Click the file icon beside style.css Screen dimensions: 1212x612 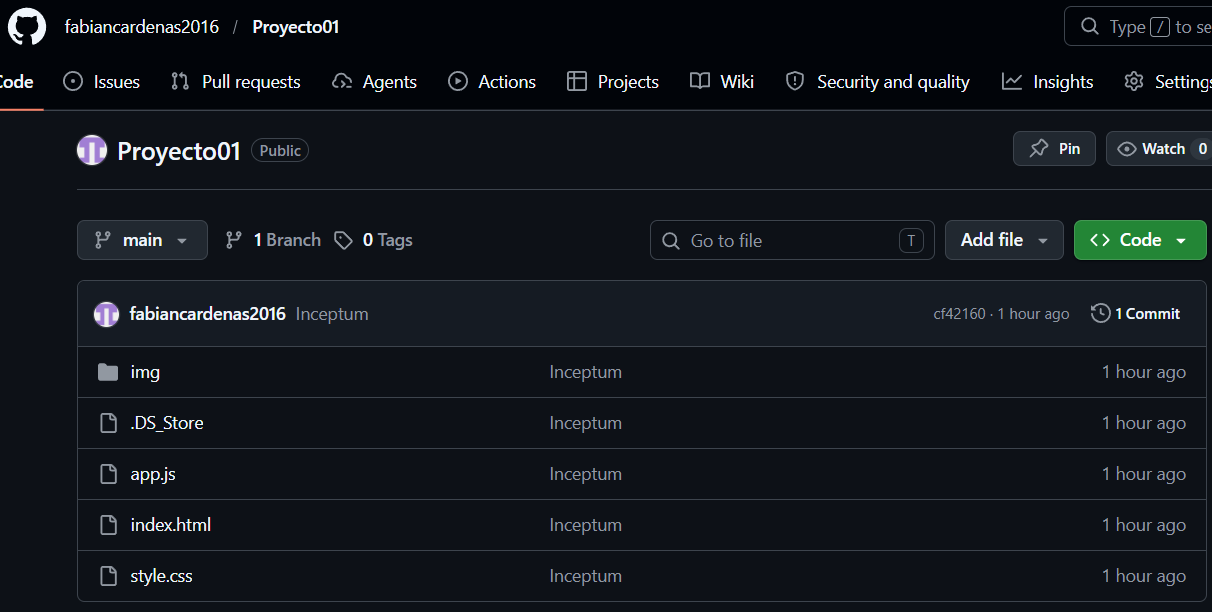108,576
